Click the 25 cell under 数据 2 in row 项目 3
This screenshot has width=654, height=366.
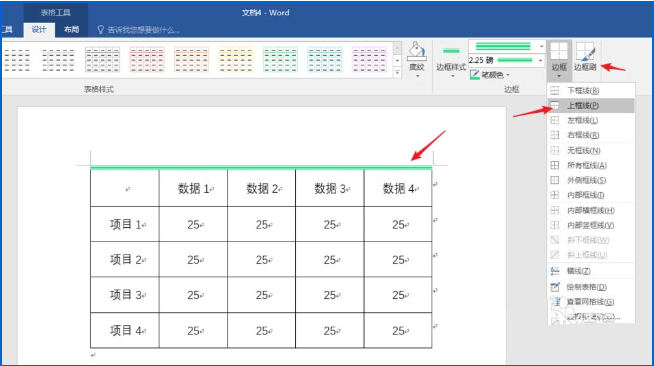click(x=262, y=295)
